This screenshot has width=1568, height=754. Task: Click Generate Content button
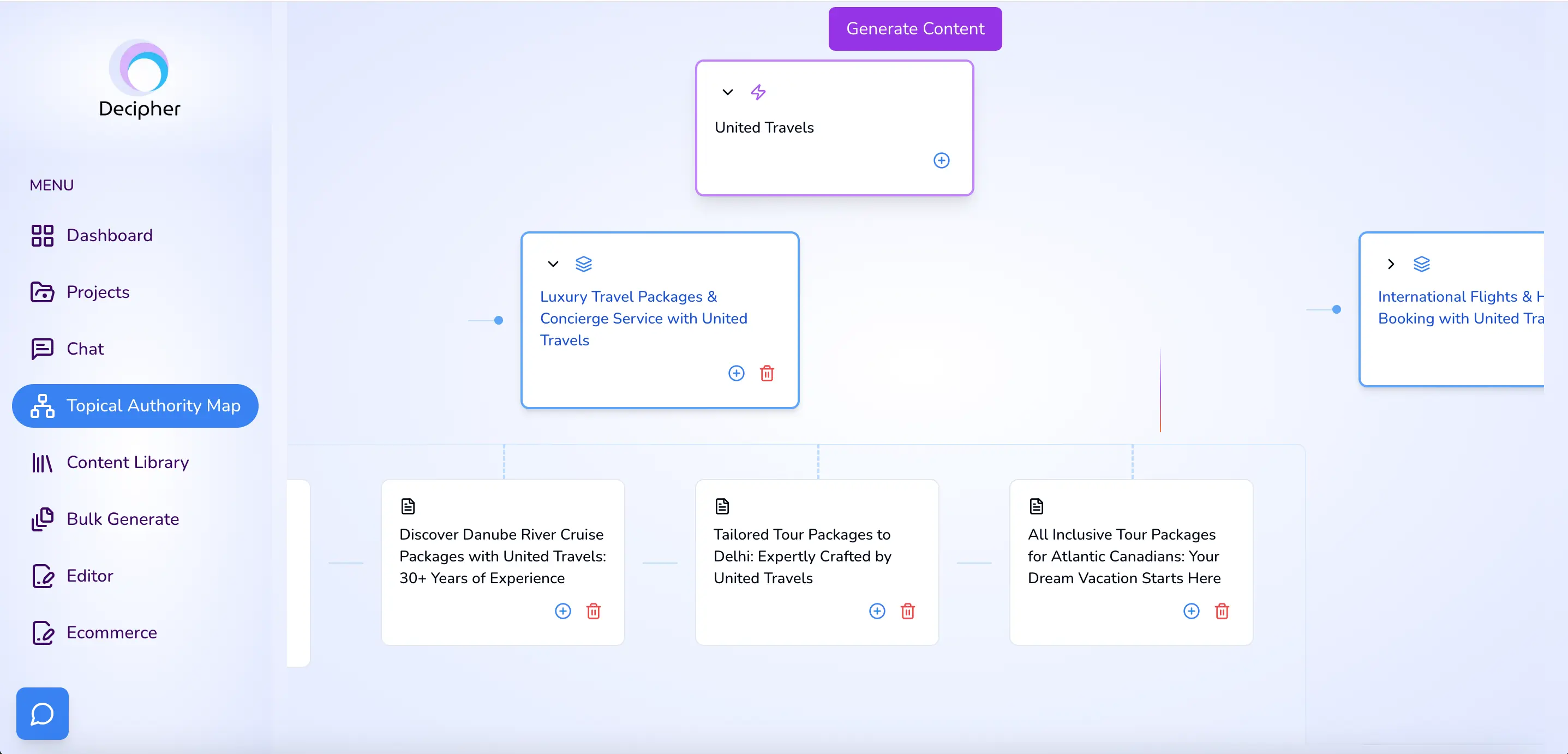tap(915, 28)
